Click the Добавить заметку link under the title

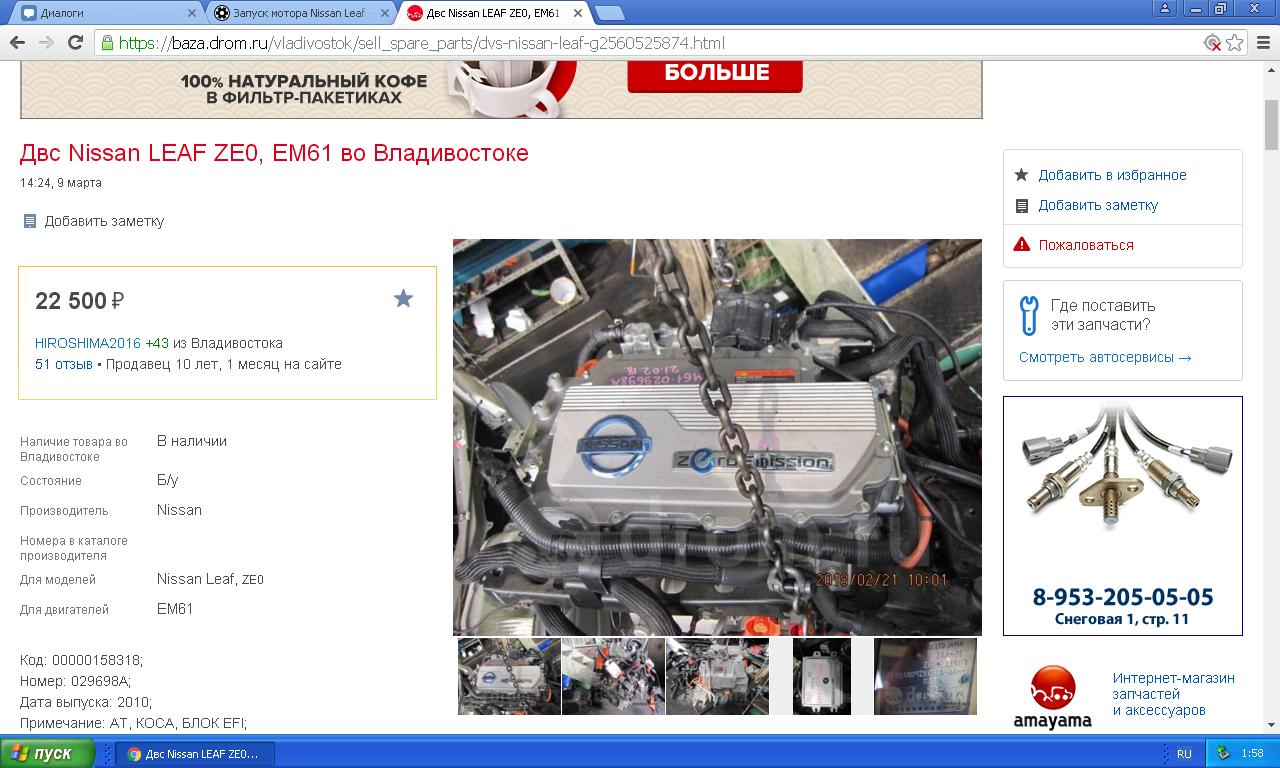click(104, 221)
